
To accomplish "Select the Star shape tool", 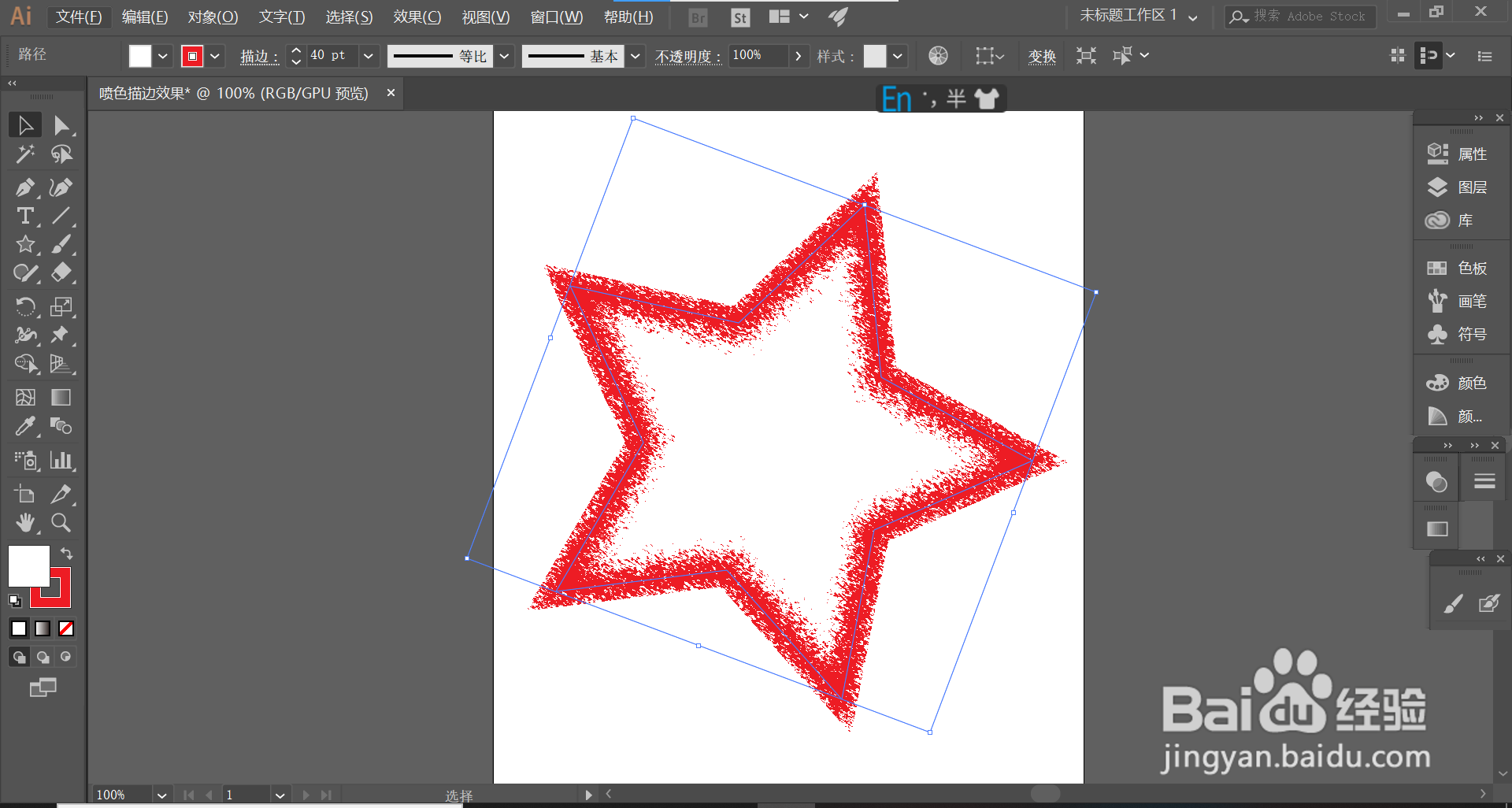I will coord(25,244).
